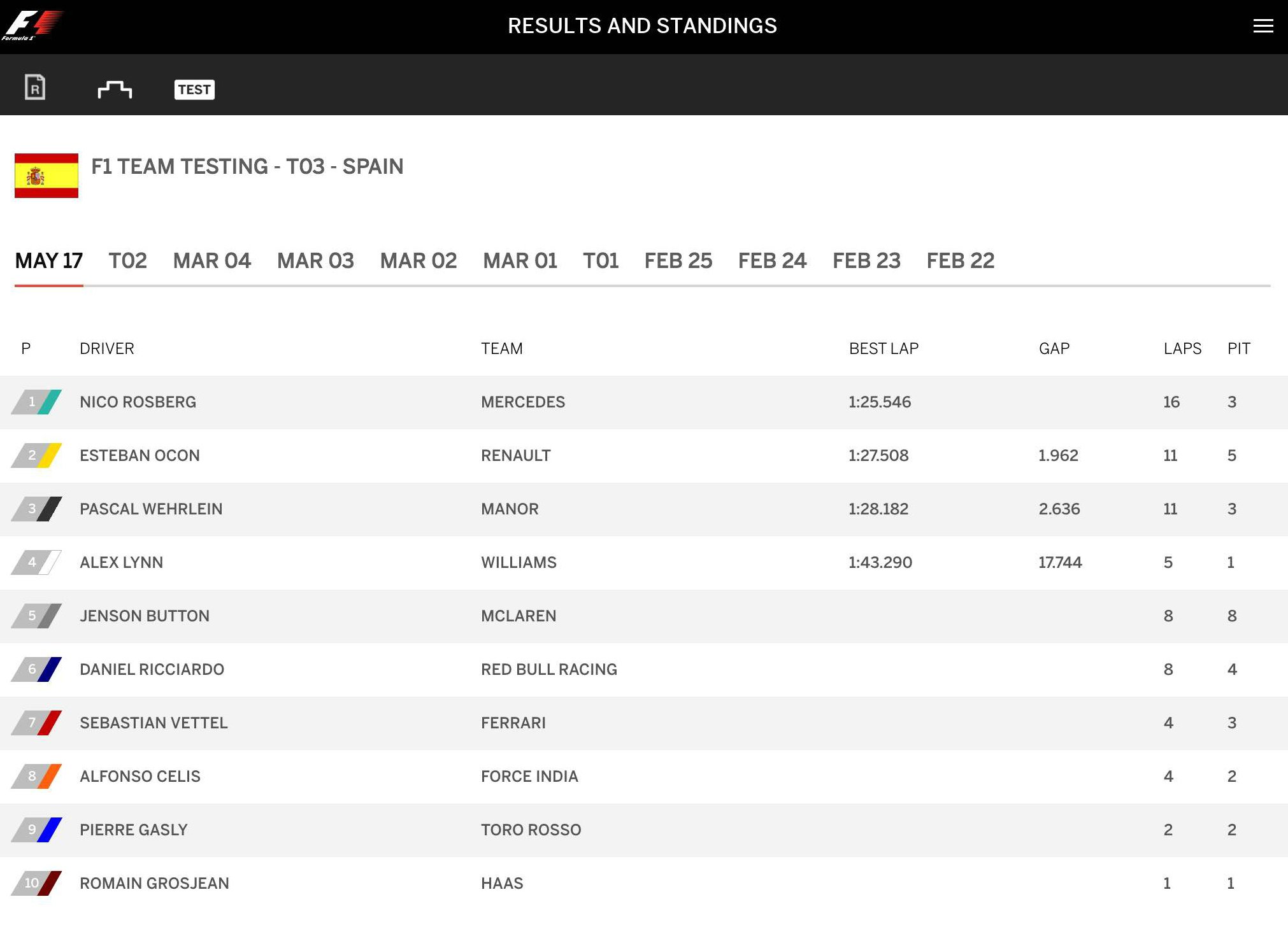Open driver ALEX LYNN

(121, 563)
